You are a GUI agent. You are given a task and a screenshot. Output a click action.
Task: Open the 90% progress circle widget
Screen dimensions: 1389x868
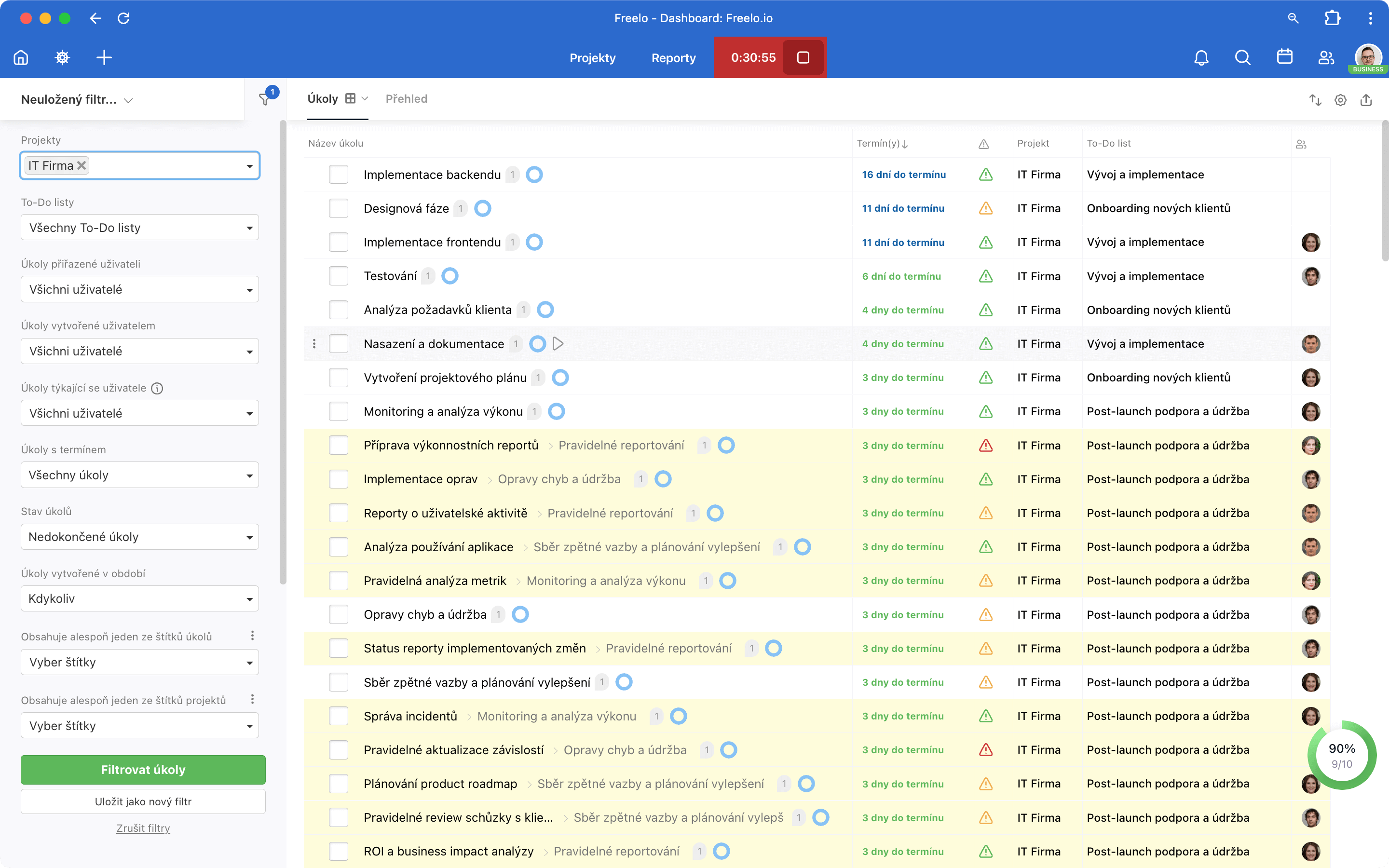1341,756
